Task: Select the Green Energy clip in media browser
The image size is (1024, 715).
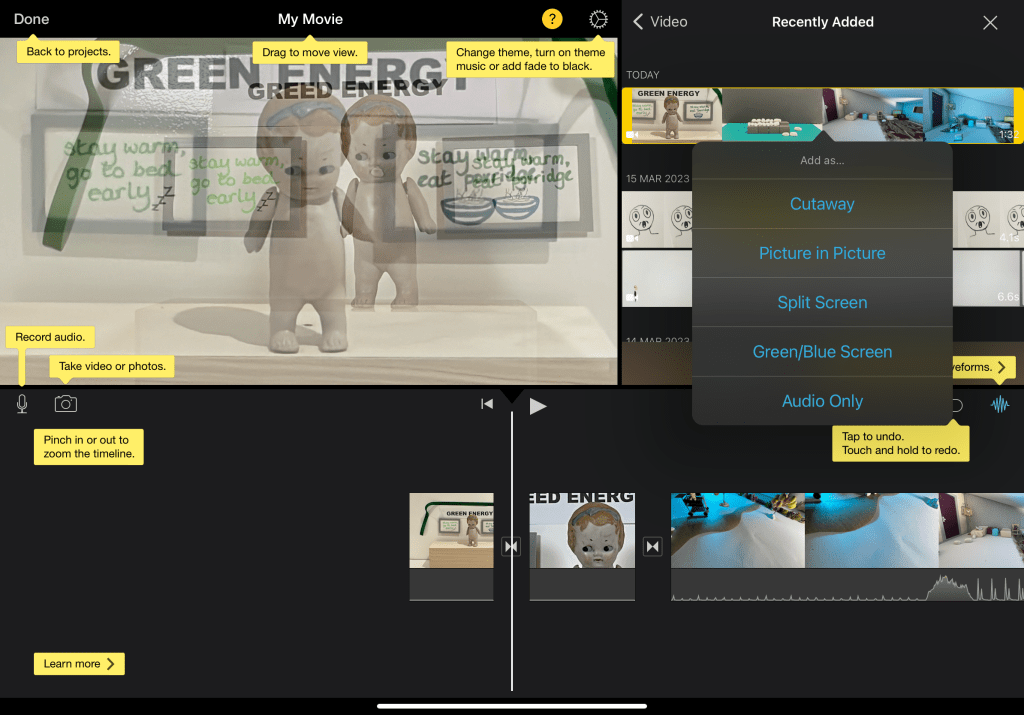Action: click(x=672, y=115)
